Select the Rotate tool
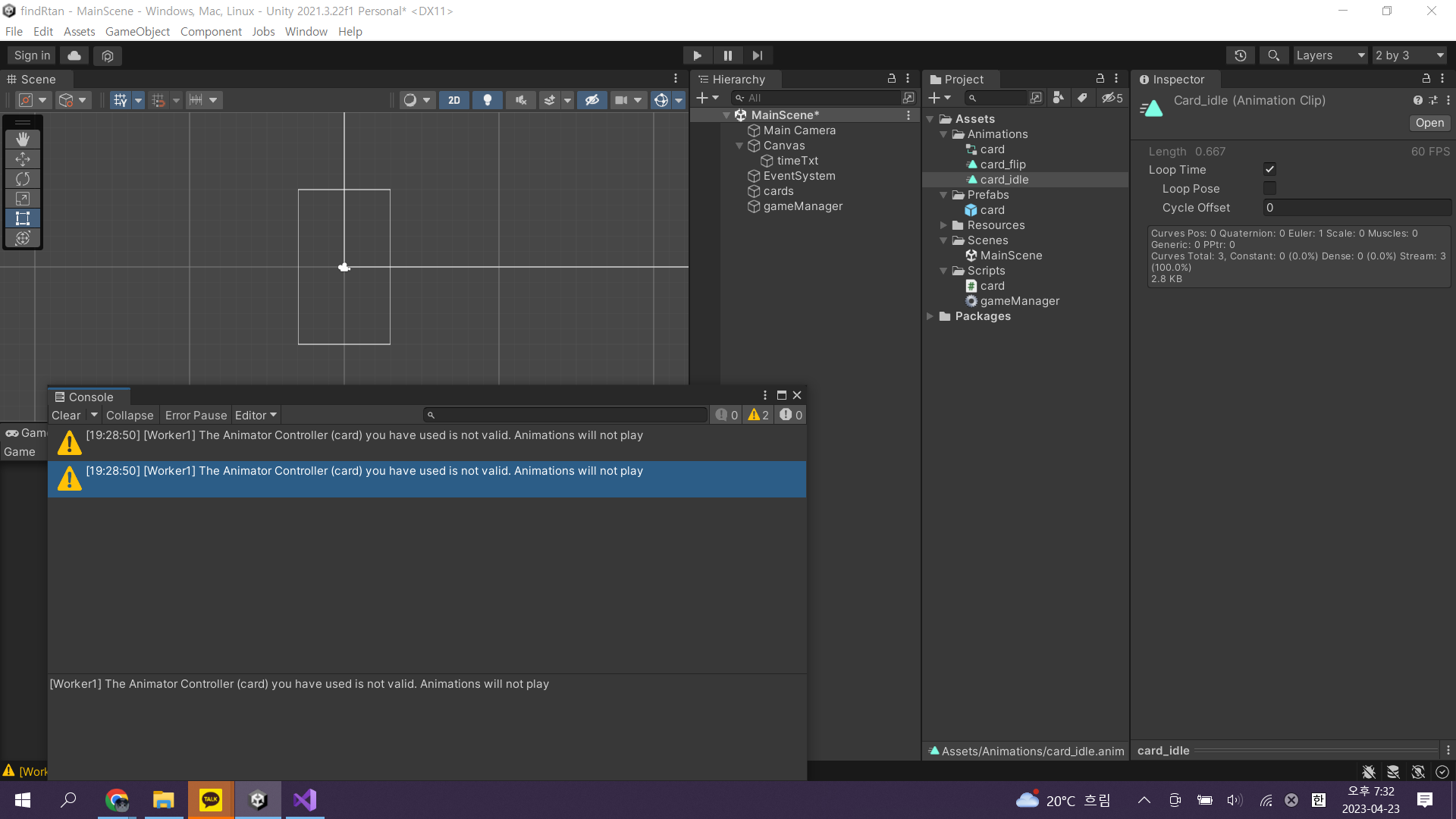This screenshot has width=1456, height=819. [x=23, y=179]
